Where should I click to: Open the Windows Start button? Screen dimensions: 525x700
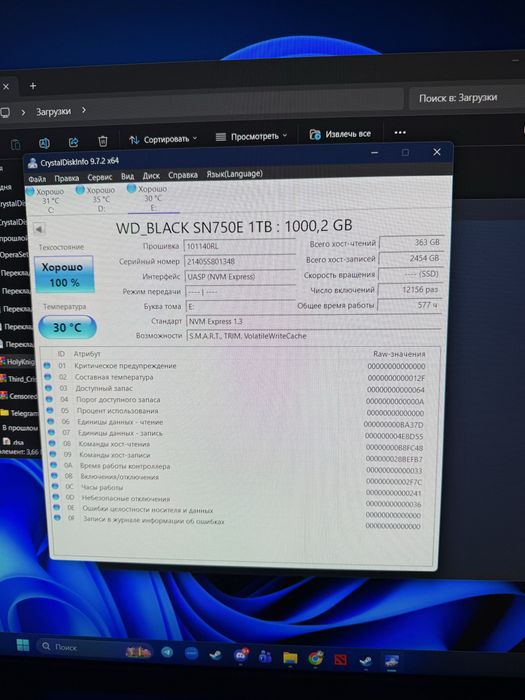pos(23,645)
